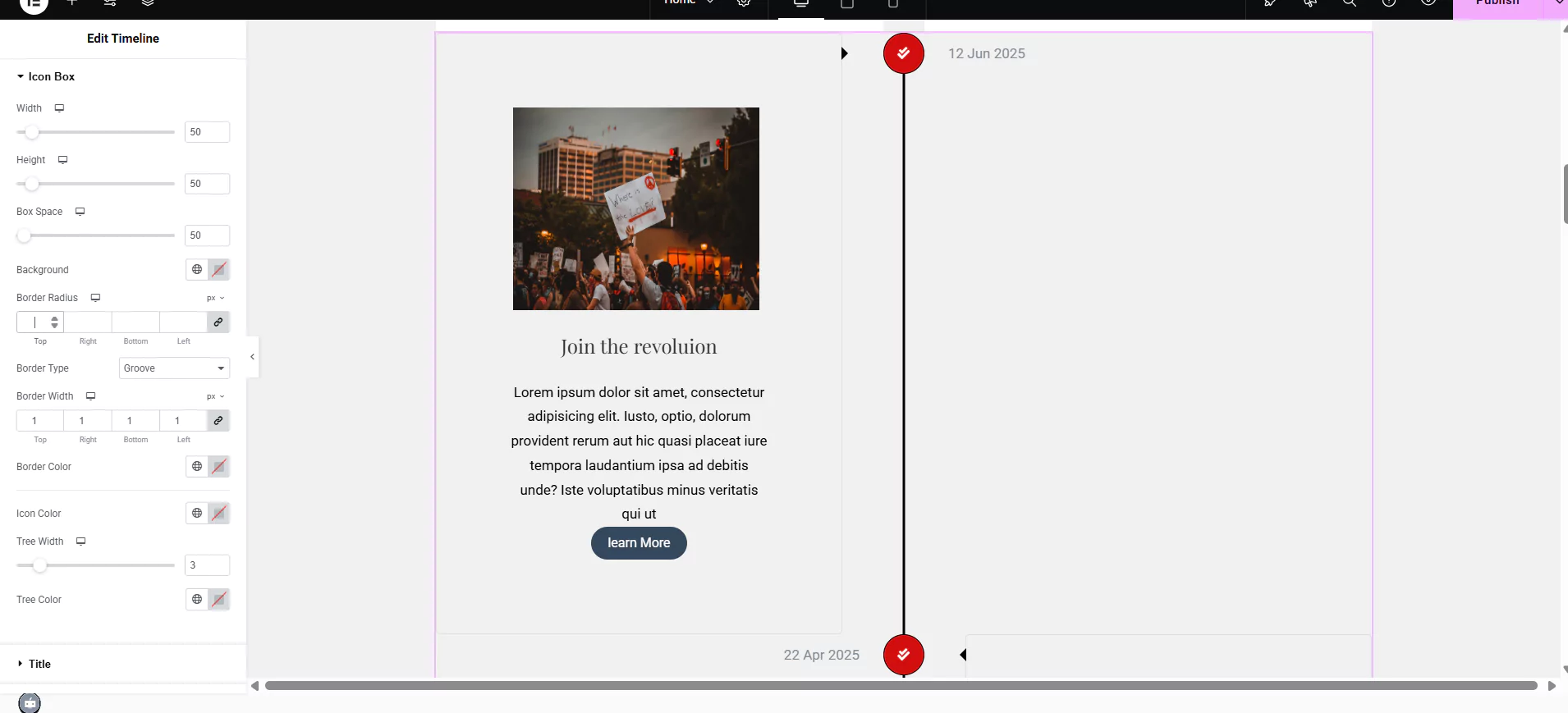1568x713 pixels.
Task: Click the Border Radius Left input
Action: (183, 322)
